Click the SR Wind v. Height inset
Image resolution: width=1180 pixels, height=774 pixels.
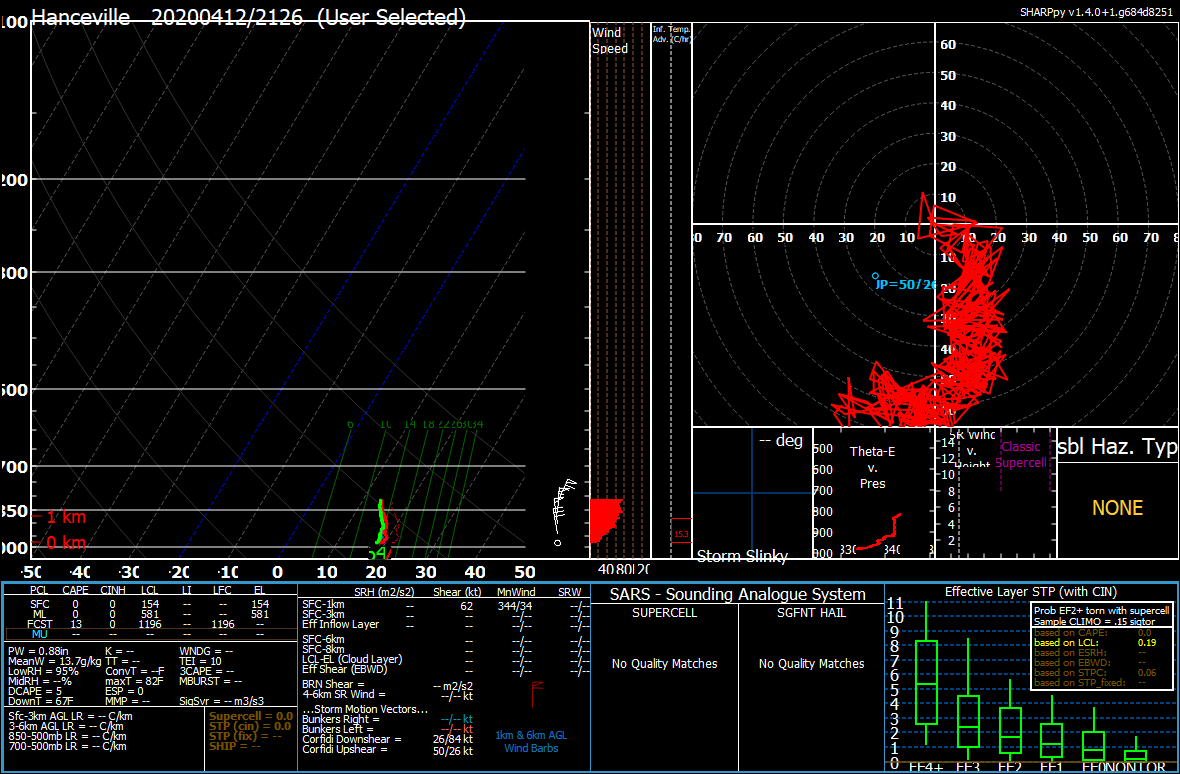tap(996, 493)
